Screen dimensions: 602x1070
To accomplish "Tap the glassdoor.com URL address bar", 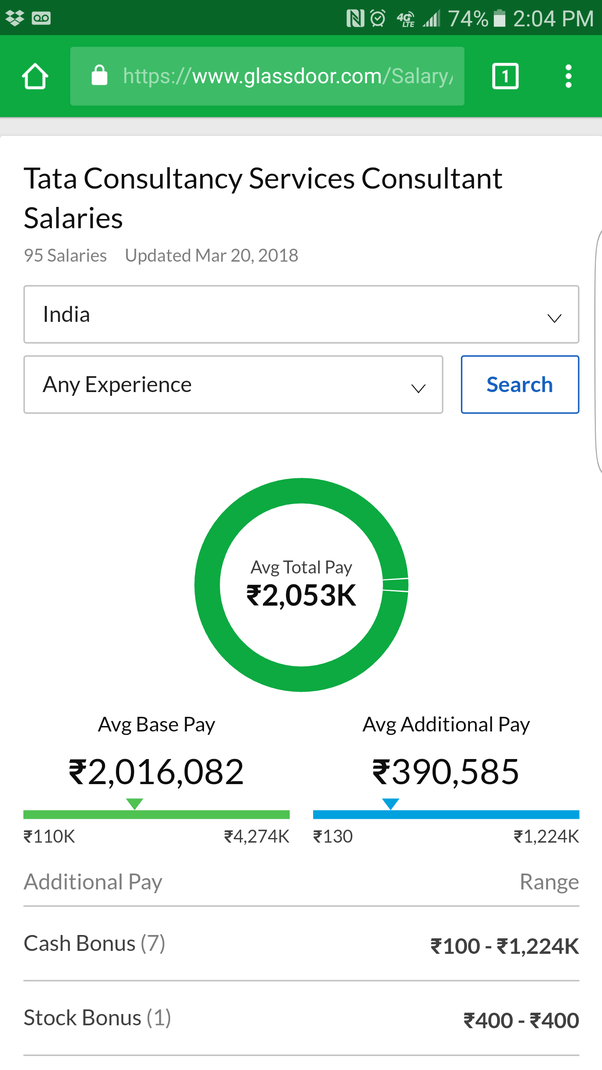I will (x=268, y=76).
